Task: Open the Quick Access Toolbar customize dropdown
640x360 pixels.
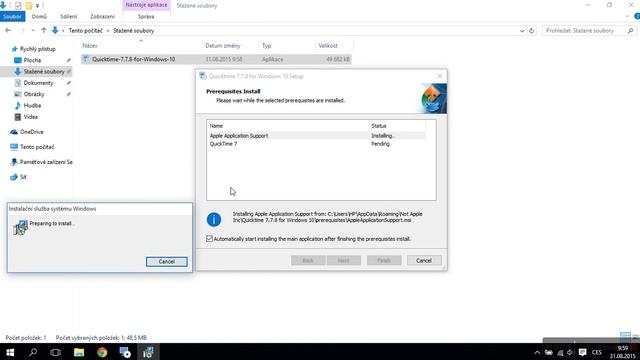Action: [37, 6]
